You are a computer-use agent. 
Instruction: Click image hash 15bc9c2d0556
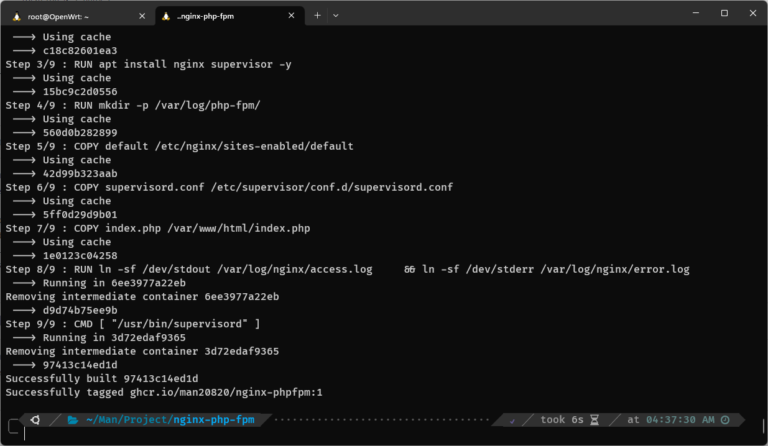click(80, 92)
